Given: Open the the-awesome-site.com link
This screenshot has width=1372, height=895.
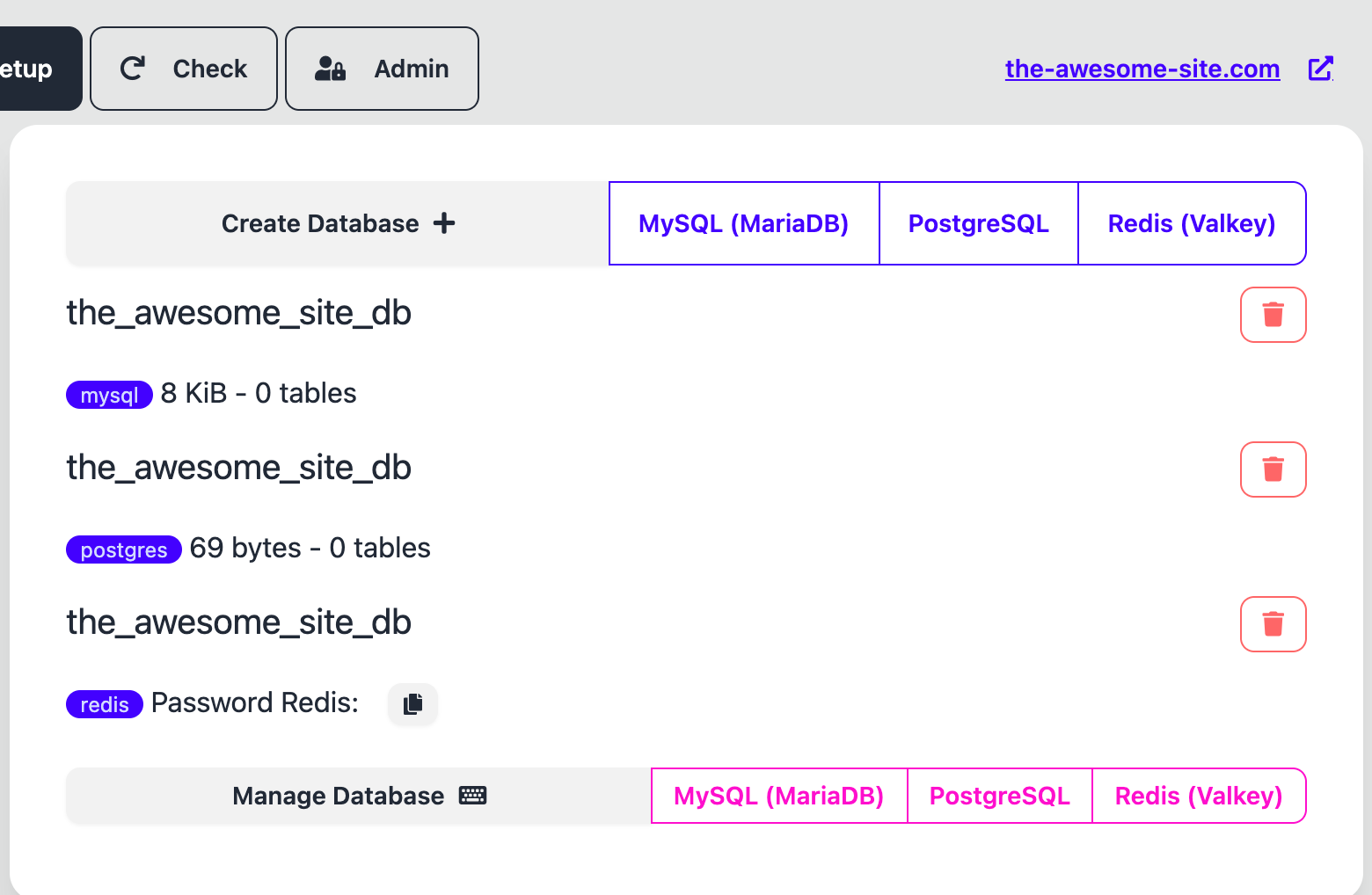Looking at the screenshot, I should (1142, 69).
